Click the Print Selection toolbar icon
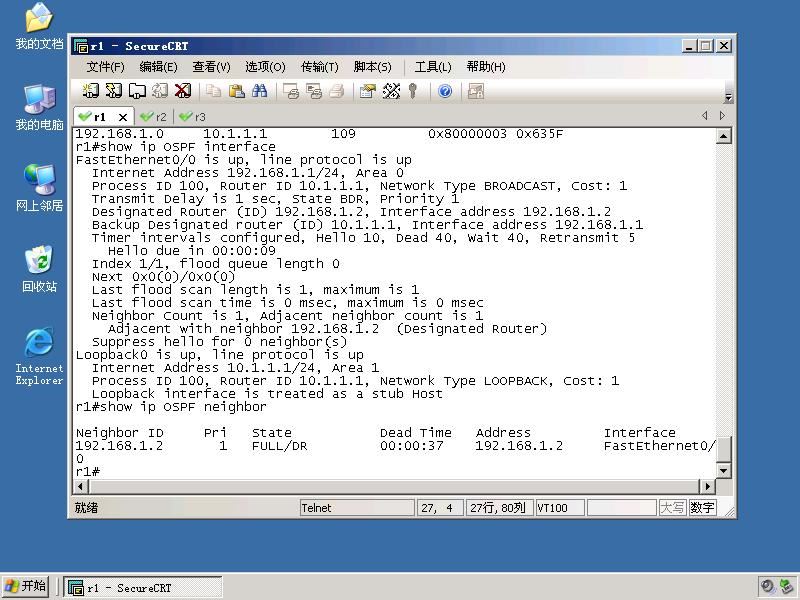The width and height of the screenshot is (800, 600). coord(314,91)
